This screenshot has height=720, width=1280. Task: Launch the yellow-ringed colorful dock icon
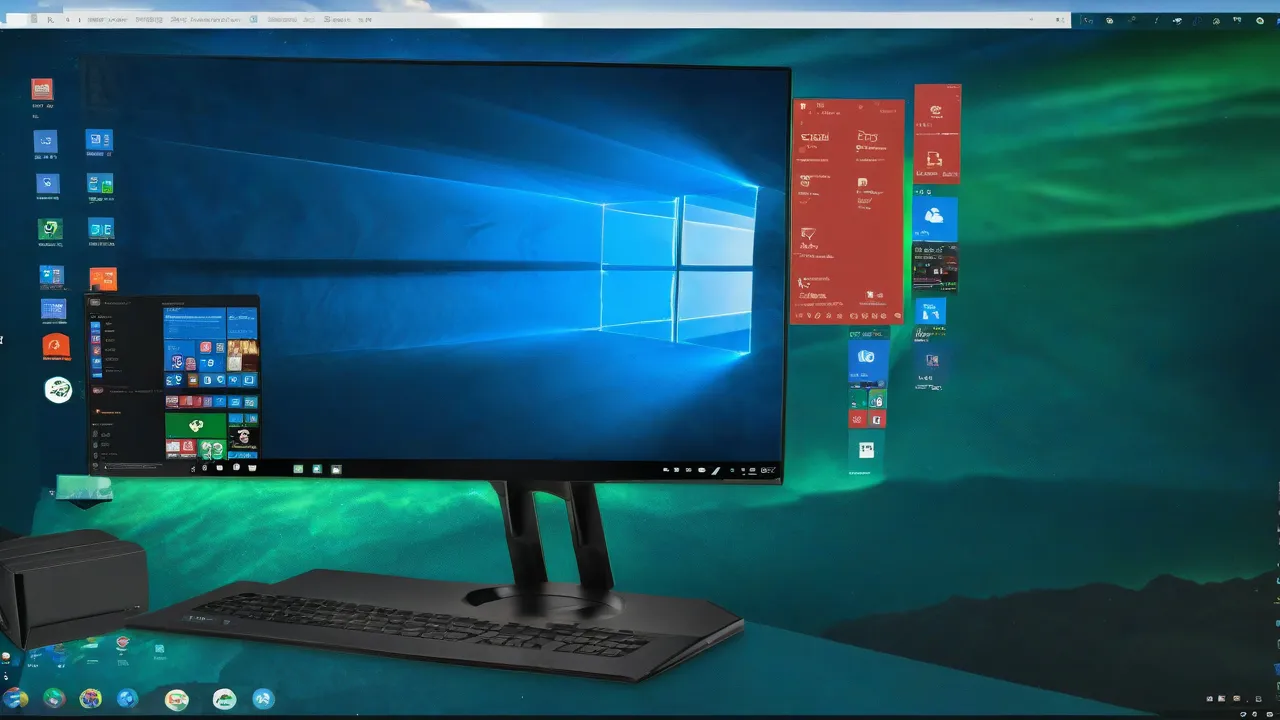90,698
